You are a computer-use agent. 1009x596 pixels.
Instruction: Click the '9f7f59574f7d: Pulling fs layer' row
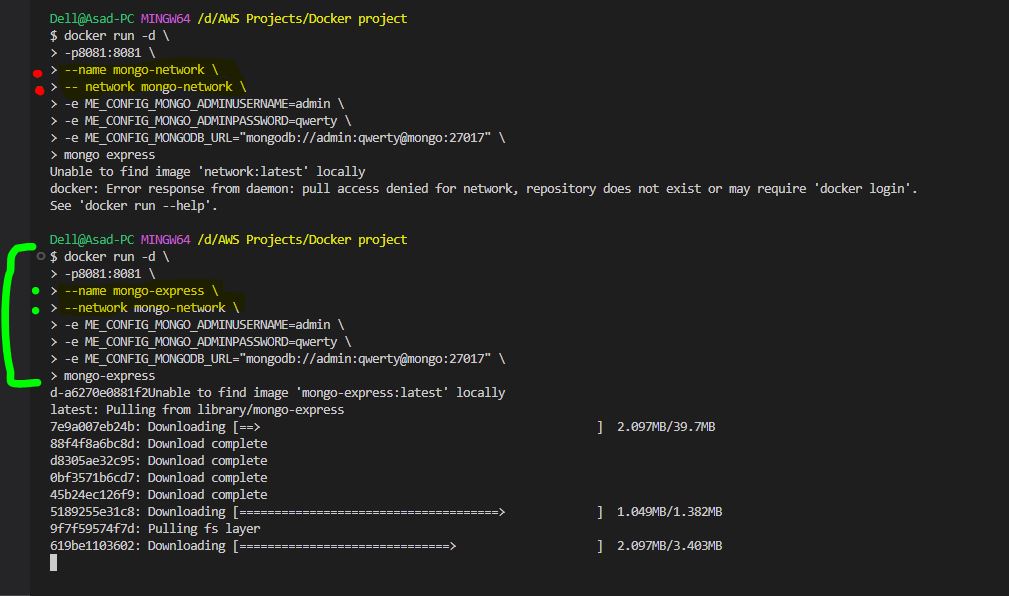pos(155,529)
